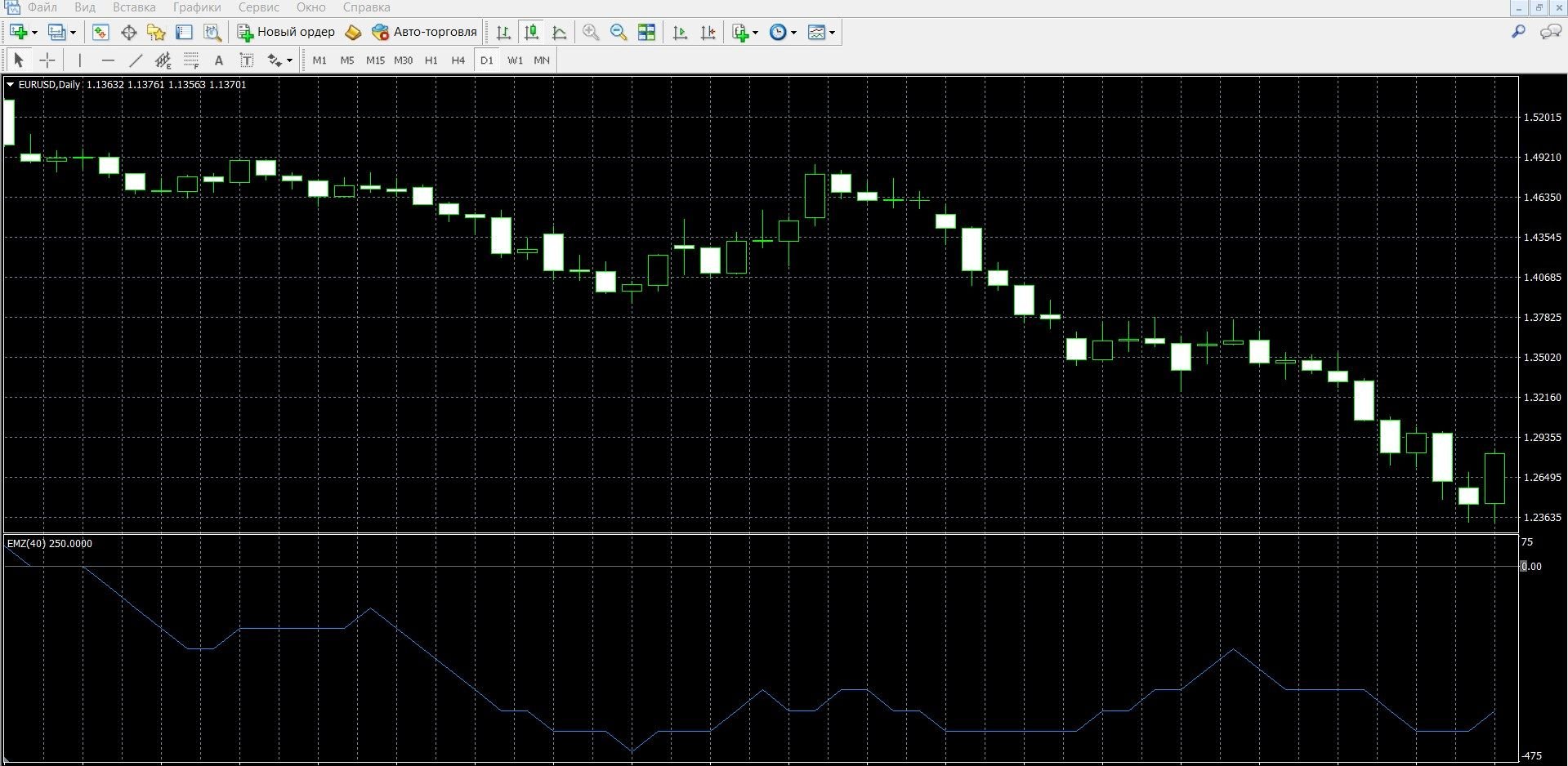The width and height of the screenshot is (1568, 766).
Task: Select the D1 daily timeframe
Action: tap(487, 60)
